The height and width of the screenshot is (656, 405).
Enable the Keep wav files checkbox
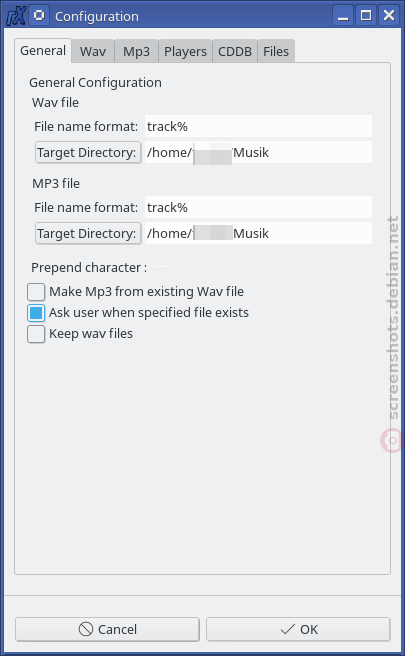(36, 334)
